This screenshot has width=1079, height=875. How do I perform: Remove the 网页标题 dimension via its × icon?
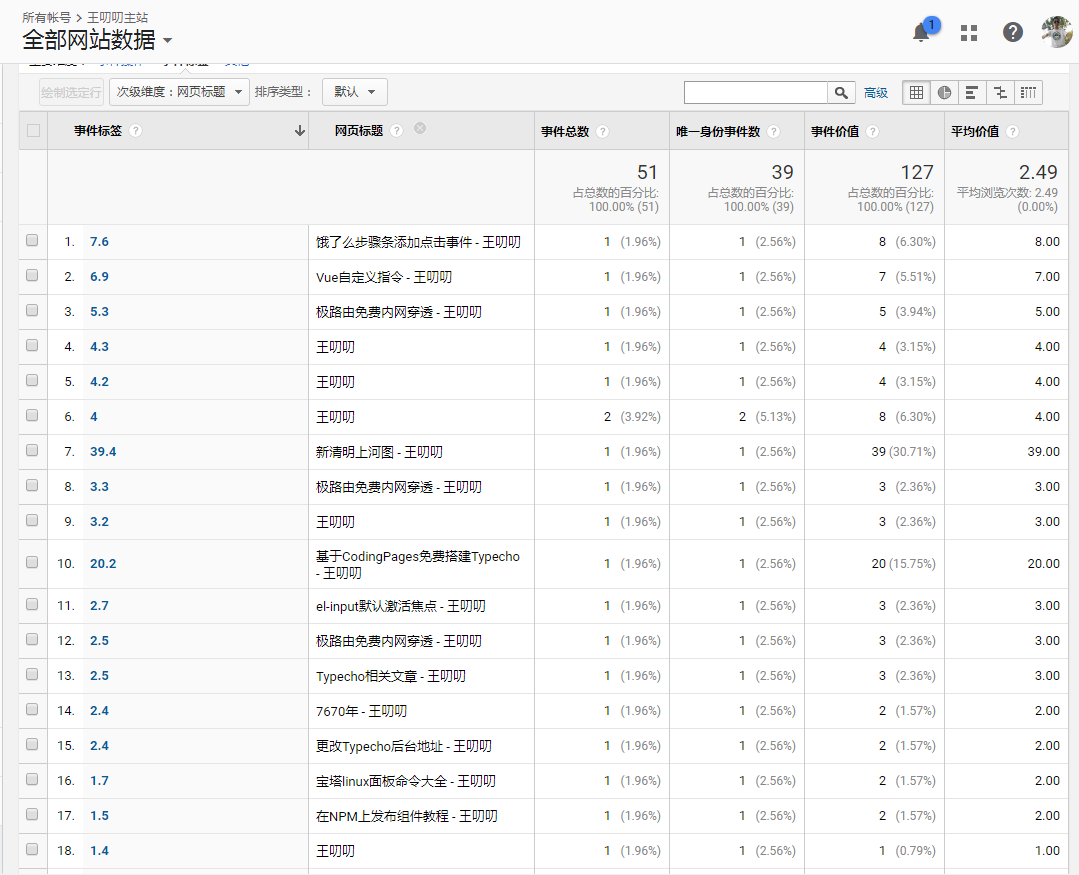420,127
